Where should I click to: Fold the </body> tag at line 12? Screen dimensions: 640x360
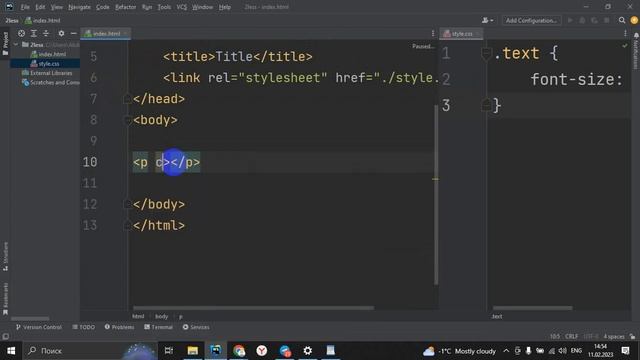coord(127,204)
